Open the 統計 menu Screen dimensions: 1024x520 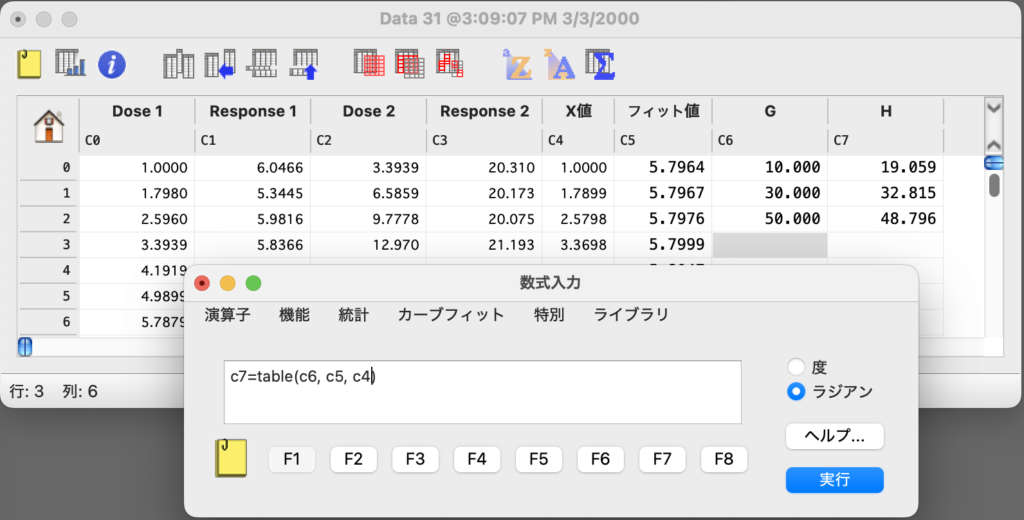pyautogui.click(x=353, y=315)
